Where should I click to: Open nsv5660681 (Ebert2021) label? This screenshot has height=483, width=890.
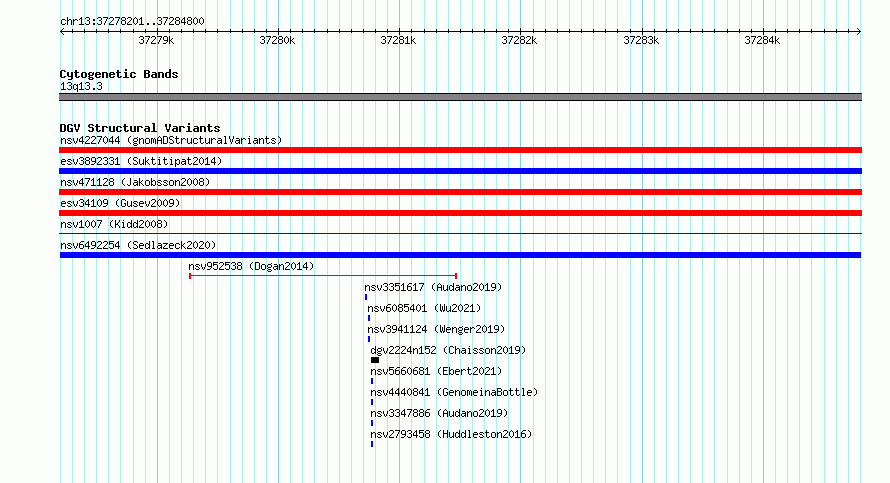coord(436,371)
